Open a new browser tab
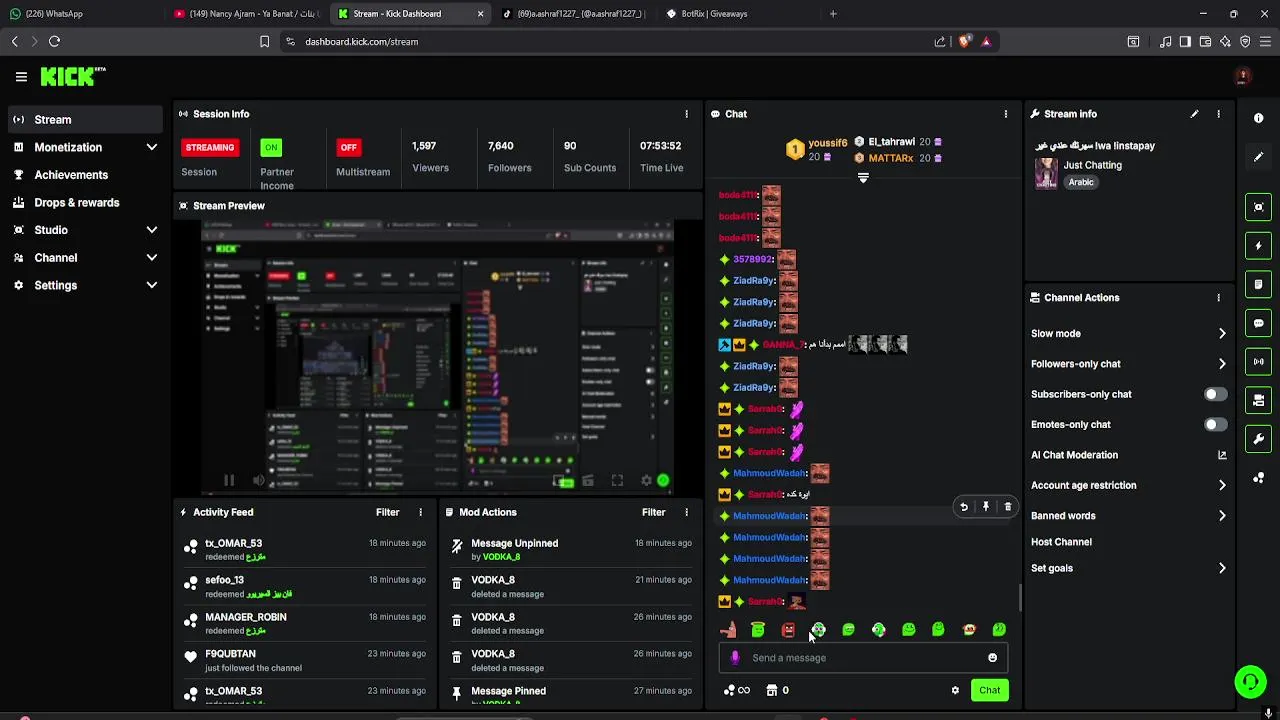Viewport: 1280px width, 720px height. pyautogui.click(x=833, y=14)
